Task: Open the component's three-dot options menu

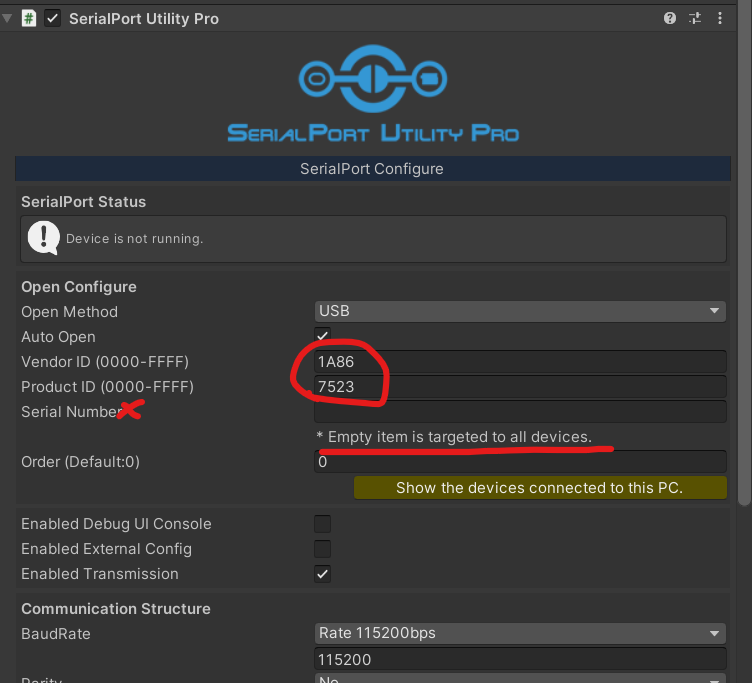Action: tap(719, 19)
